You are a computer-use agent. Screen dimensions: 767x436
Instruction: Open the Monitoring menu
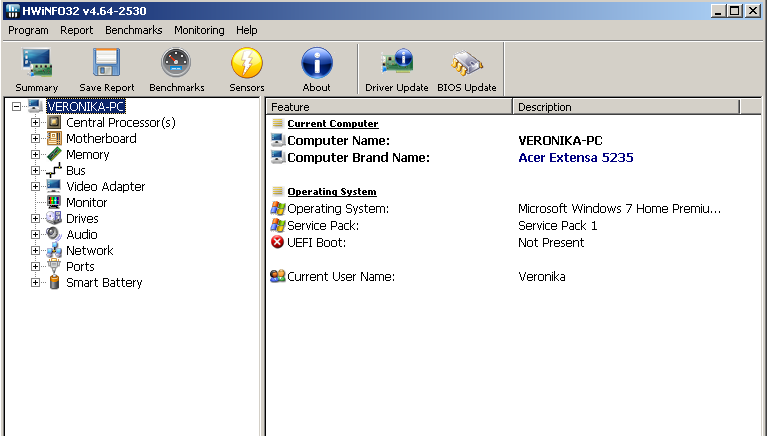click(x=199, y=30)
